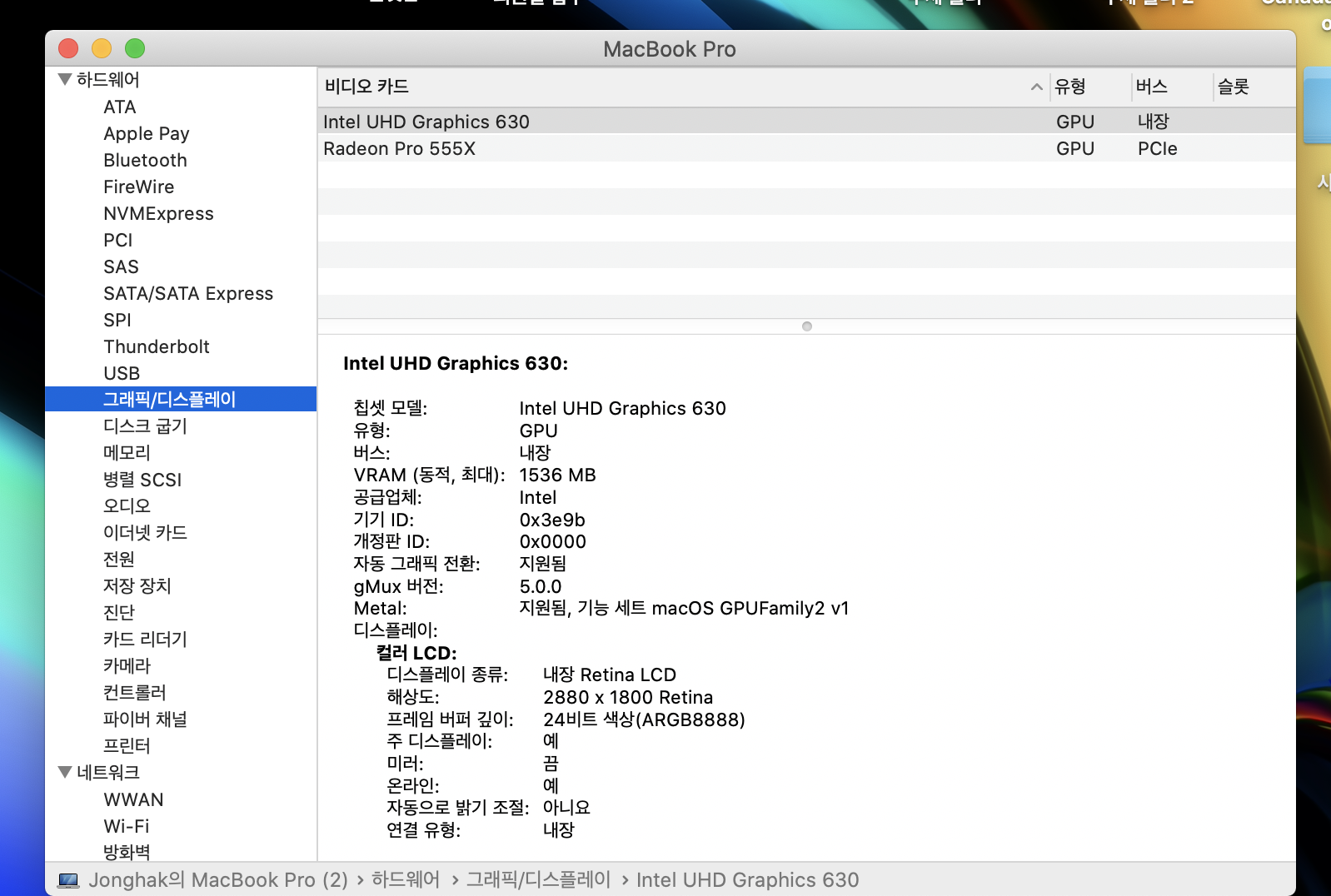Open Bluetooth in the sidebar
This screenshot has height=896, width=1331.
point(145,161)
